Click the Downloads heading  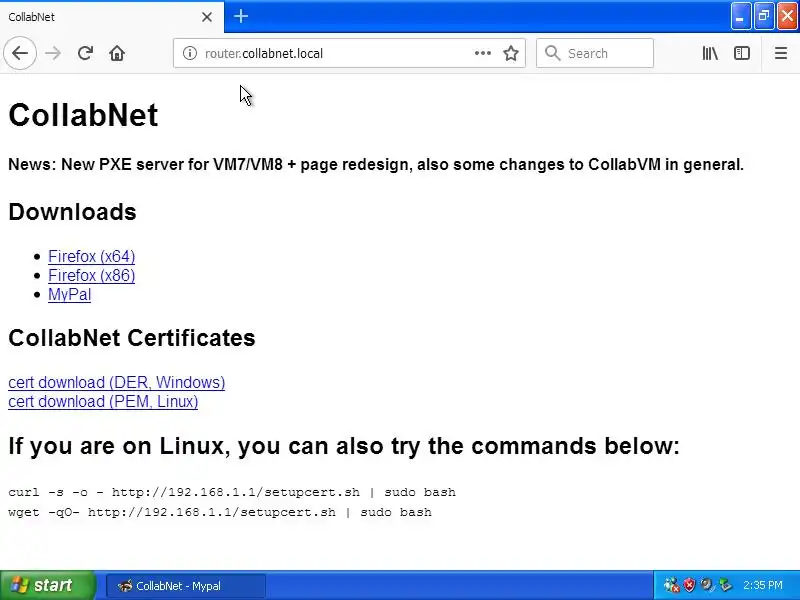click(x=72, y=212)
